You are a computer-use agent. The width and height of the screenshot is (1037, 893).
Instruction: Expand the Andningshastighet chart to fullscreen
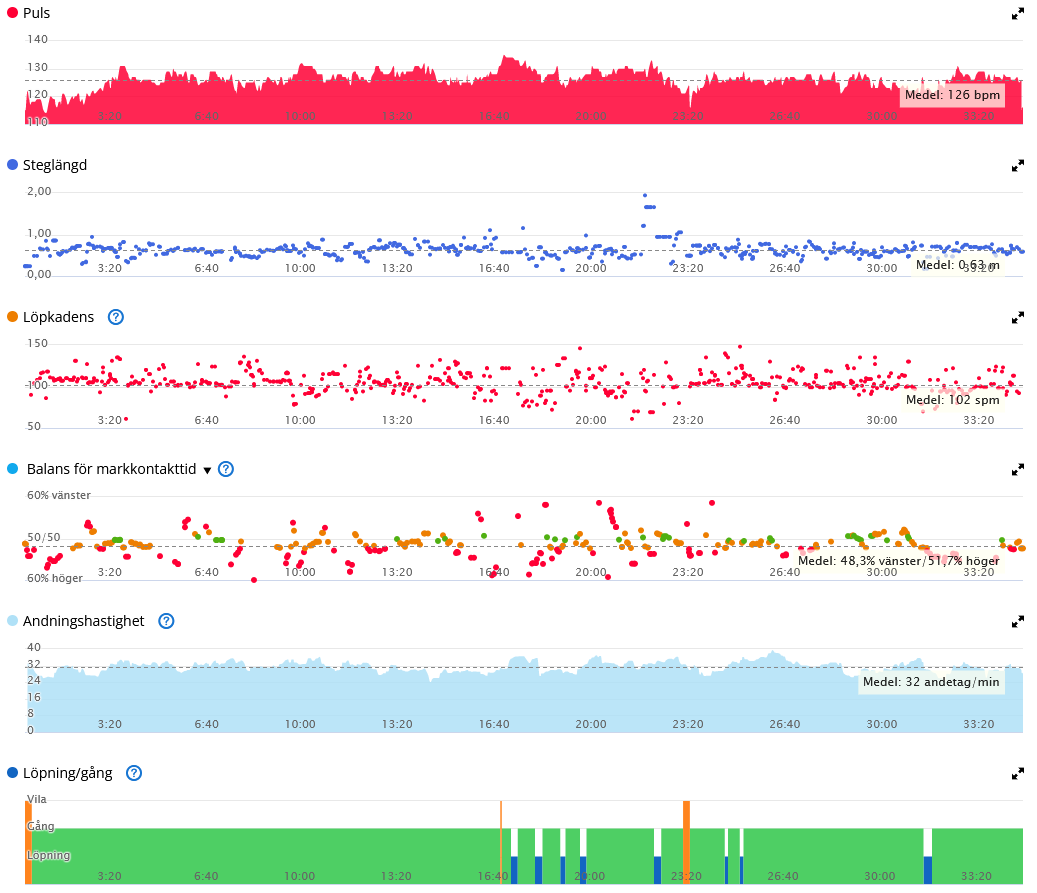[x=1018, y=622]
